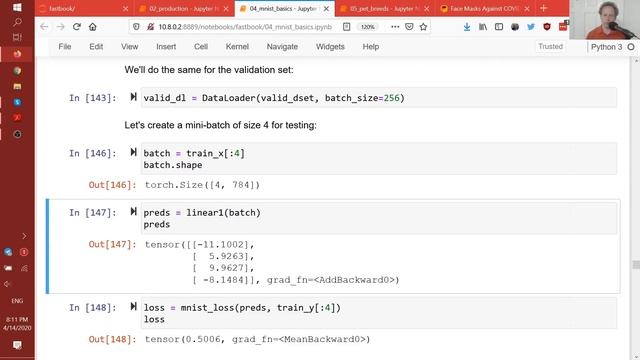Open the ENG language indicator

17,301
